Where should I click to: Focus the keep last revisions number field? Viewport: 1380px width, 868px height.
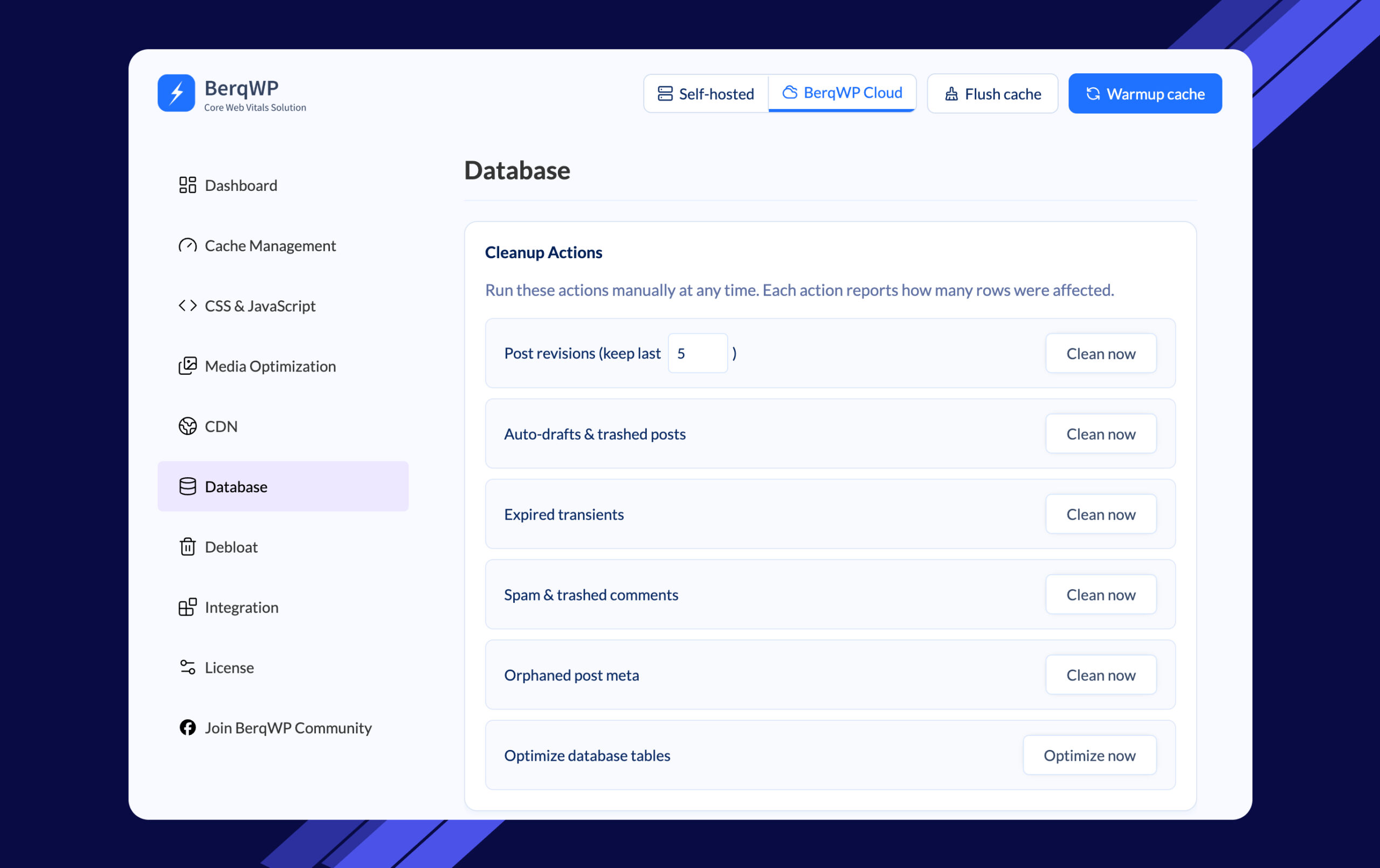(698, 353)
